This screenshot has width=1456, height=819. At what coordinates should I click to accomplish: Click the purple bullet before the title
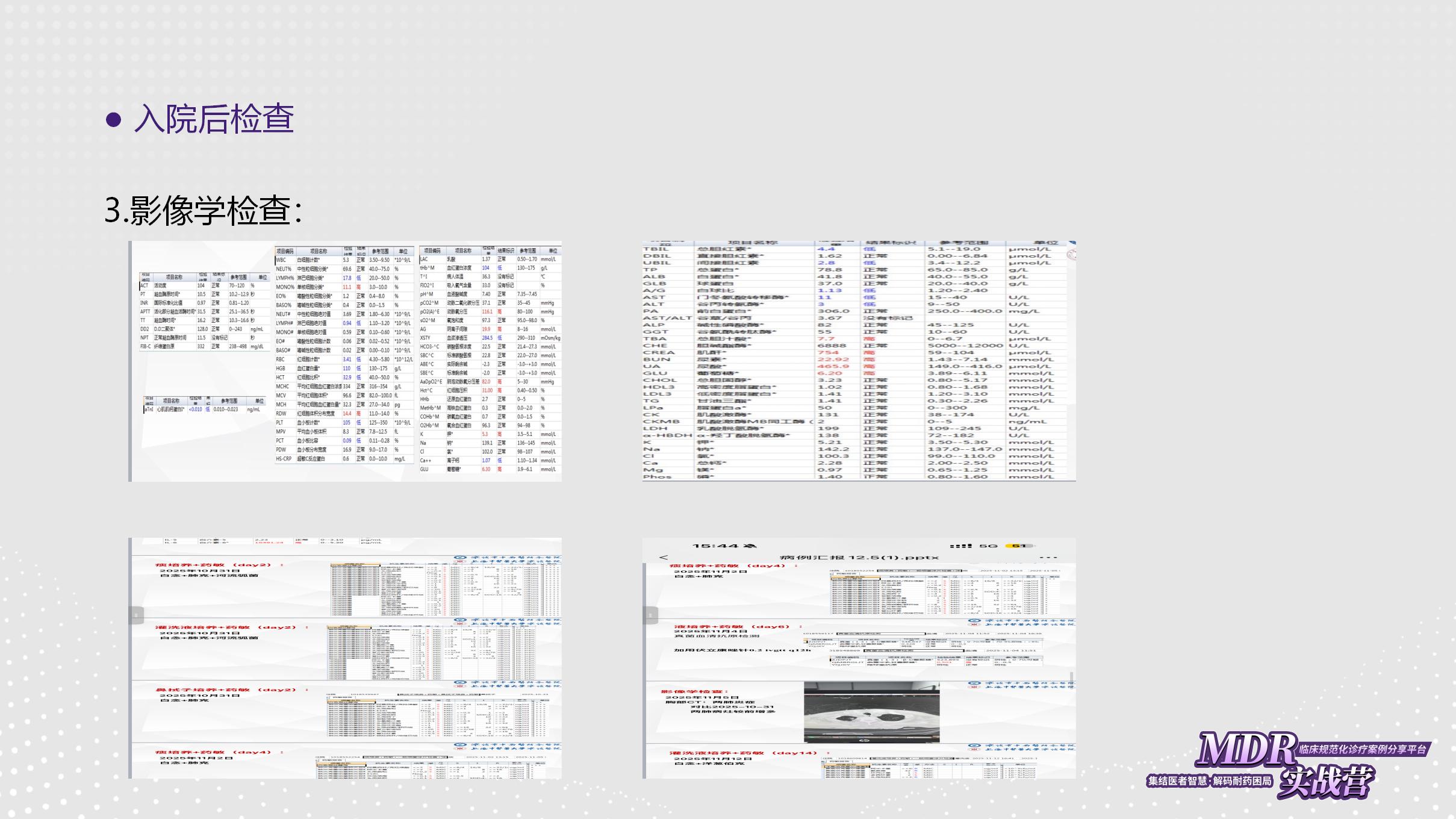point(113,119)
